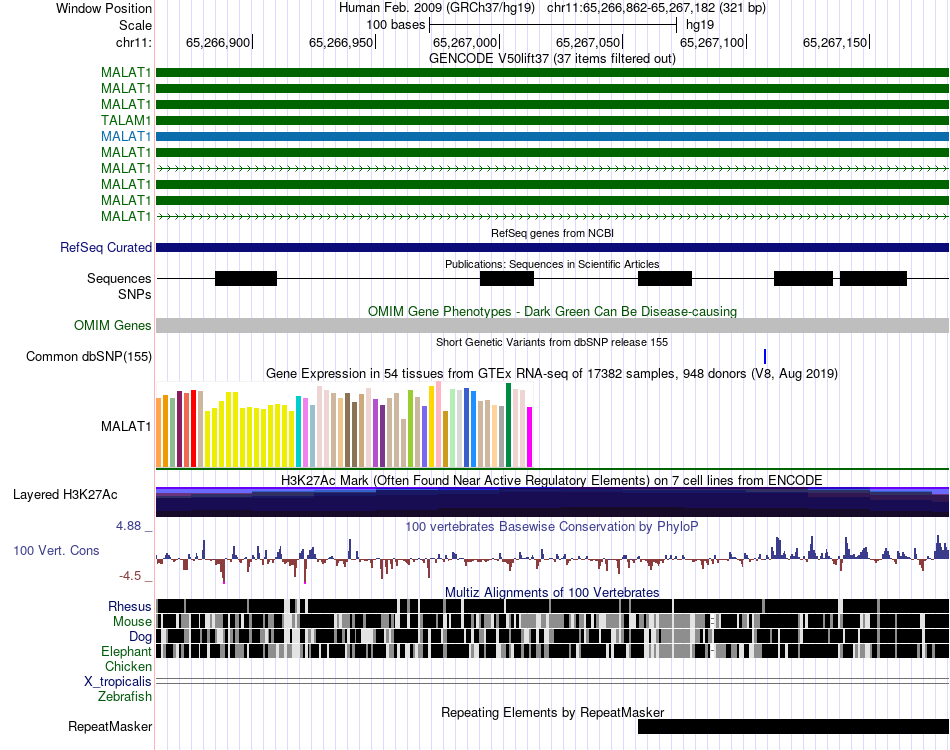This screenshot has height=750, width=950.
Task: Click the dark blue RefSeq Curated bar
Action: 553,247
